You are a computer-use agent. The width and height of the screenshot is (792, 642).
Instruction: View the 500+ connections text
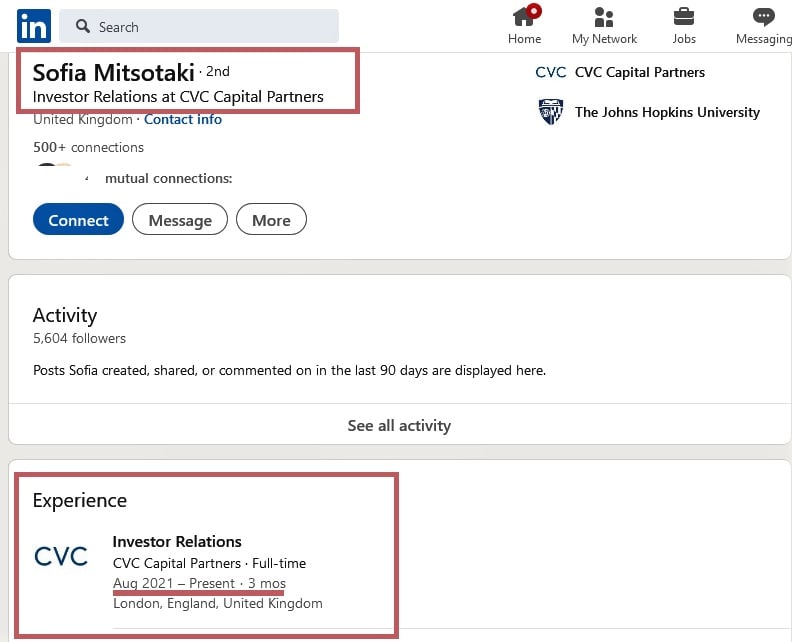[x=88, y=147]
